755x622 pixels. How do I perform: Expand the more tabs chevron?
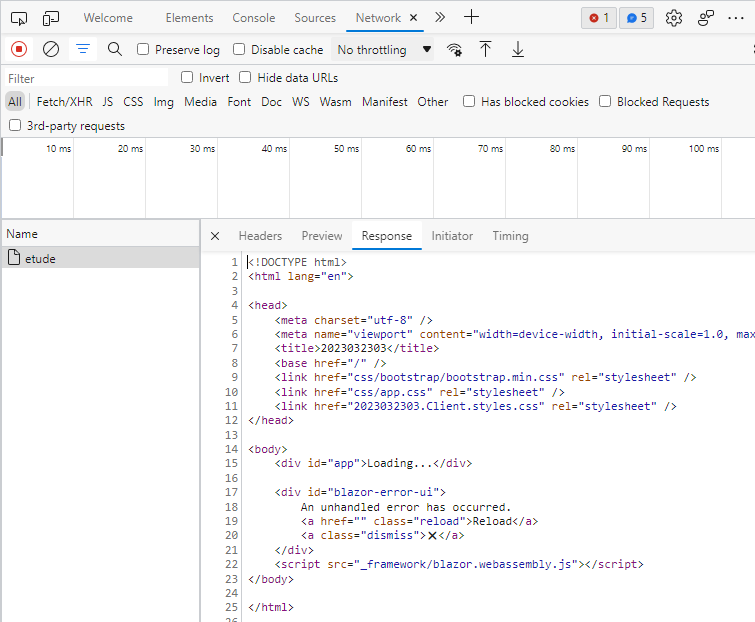(440, 17)
